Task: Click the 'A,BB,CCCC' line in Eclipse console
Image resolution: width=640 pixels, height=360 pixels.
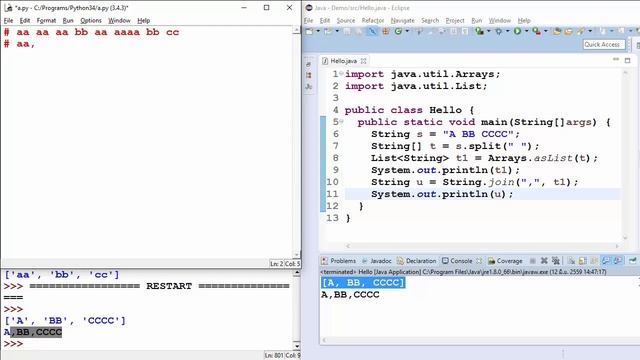Action: pyautogui.click(x=350, y=295)
